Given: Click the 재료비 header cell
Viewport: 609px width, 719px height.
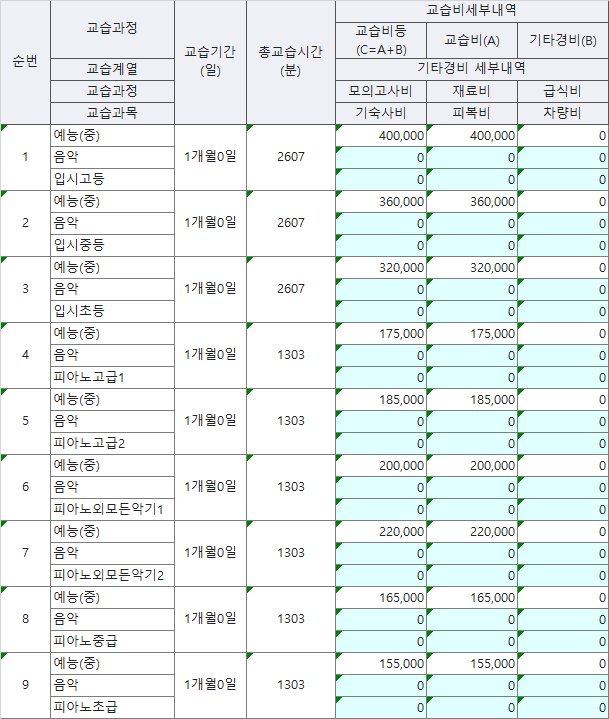Looking at the screenshot, I should coord(471,92).
